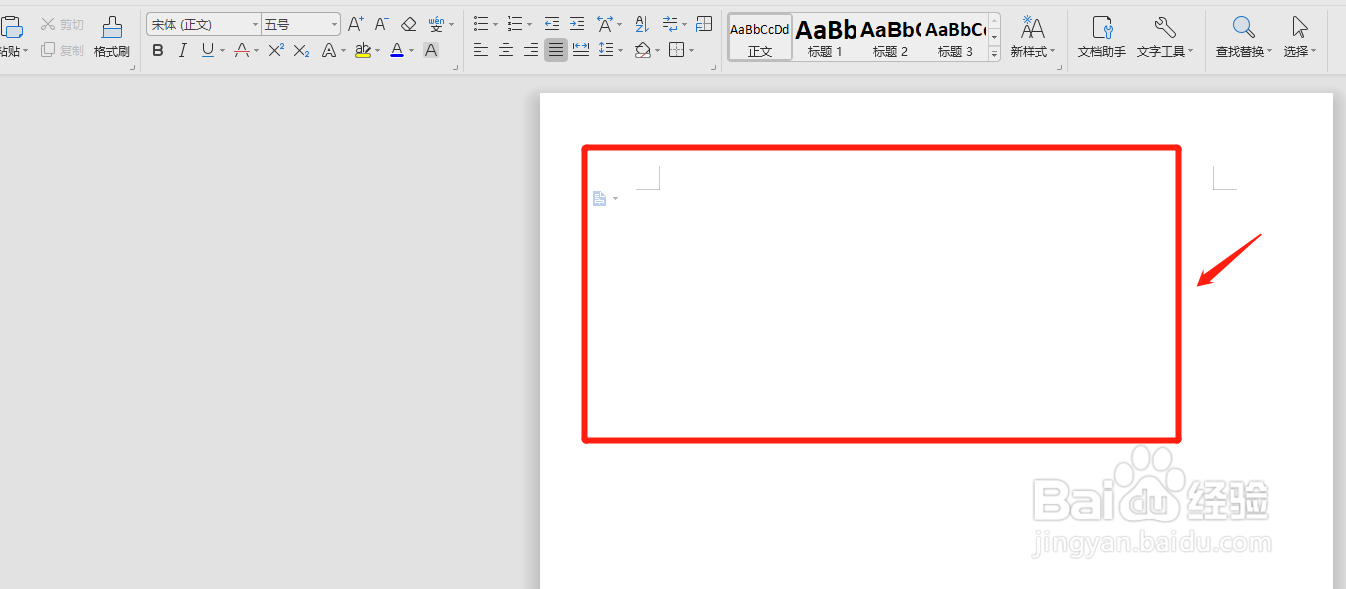1346x589 pixels.
Task: Open the Paste (粘贴) options dropdown arrow
Action: 24,51
